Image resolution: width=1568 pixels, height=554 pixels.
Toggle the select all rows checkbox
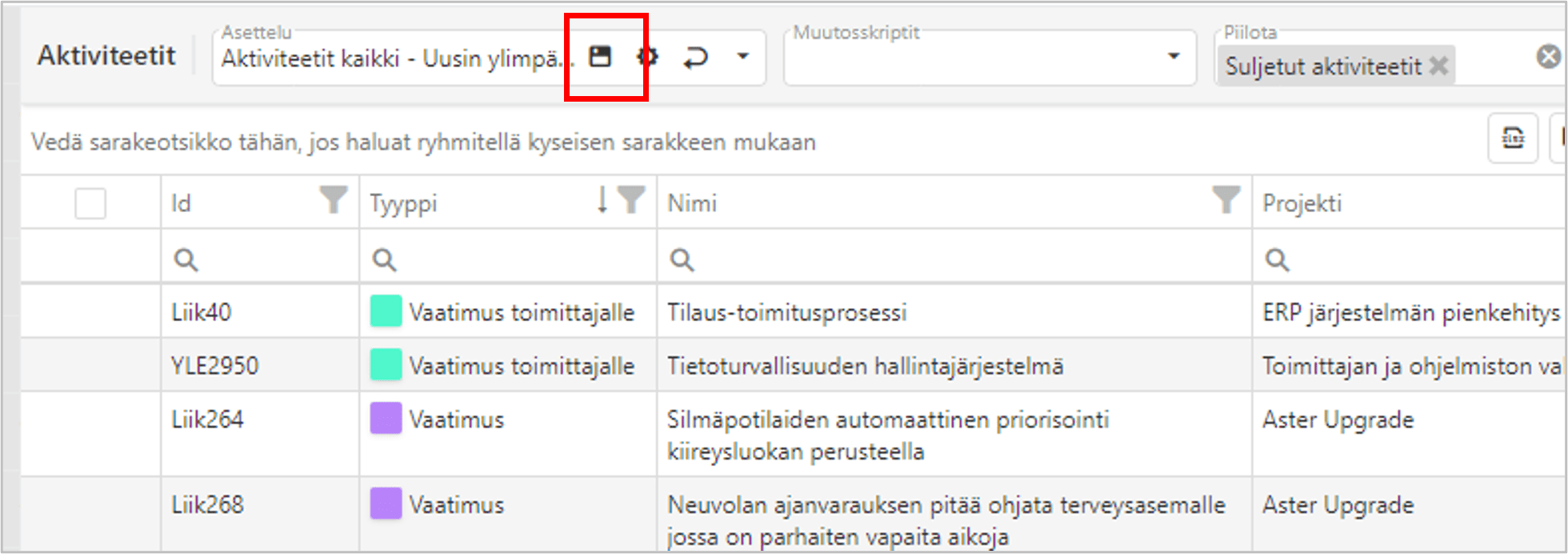coord(90,203)
